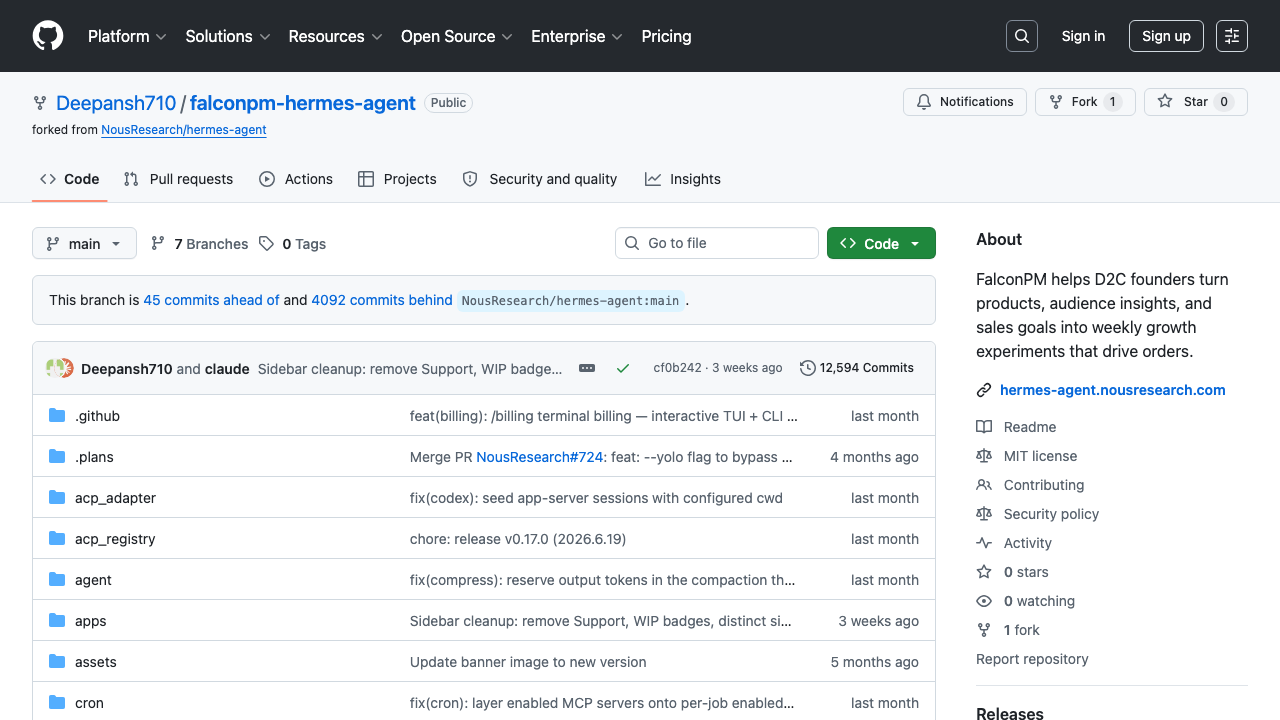Open the falconpm-hermes-agent repository link

[303, 103]
